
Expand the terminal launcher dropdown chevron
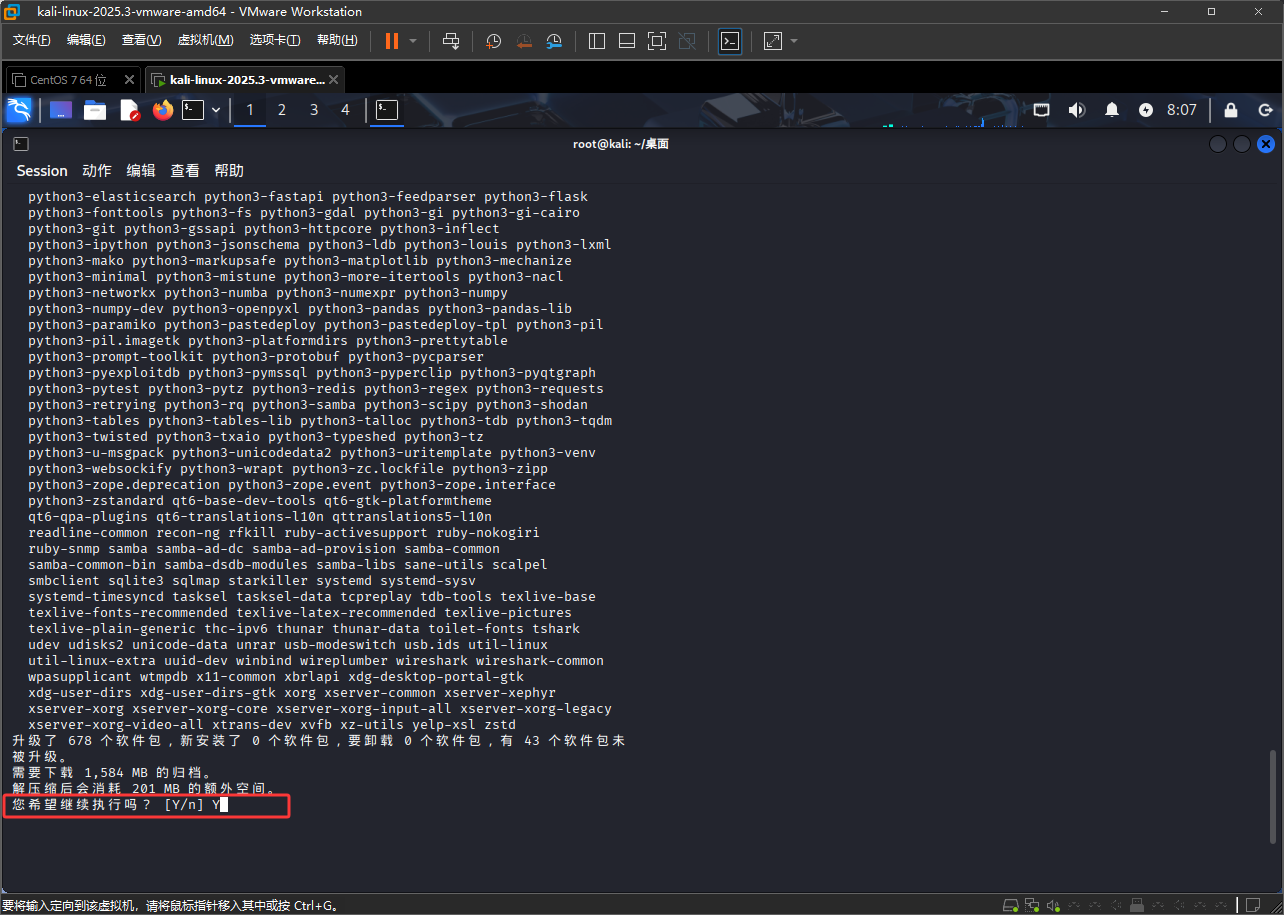(x=216, y=110)
